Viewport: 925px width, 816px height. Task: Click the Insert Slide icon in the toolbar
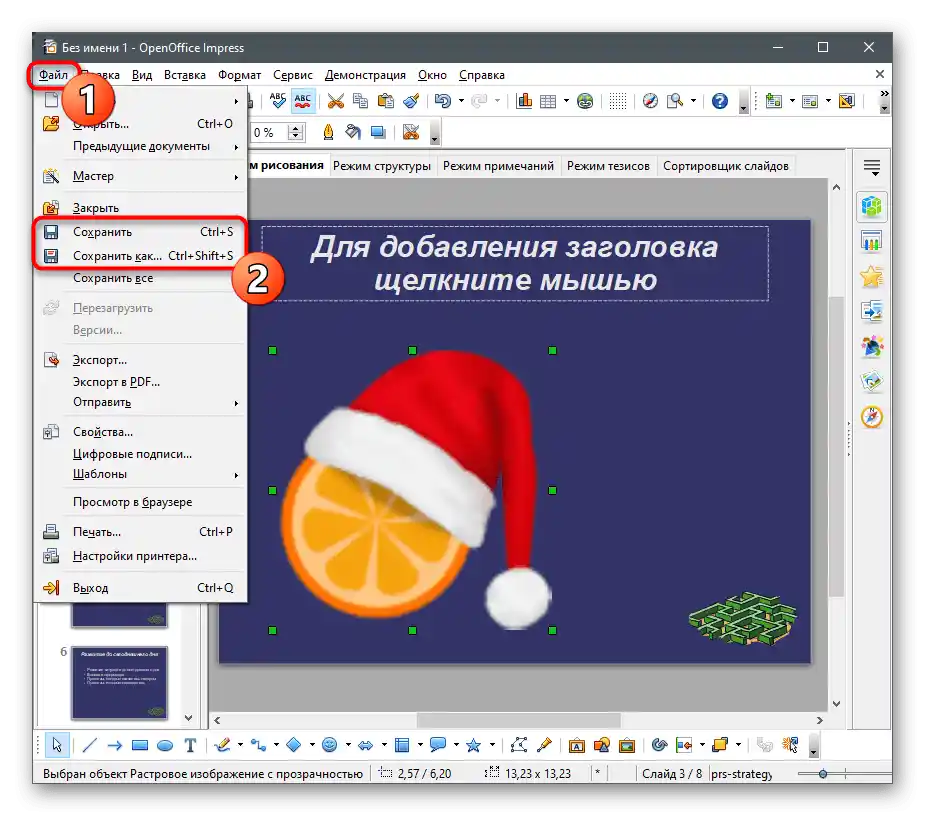coord(773,101)
